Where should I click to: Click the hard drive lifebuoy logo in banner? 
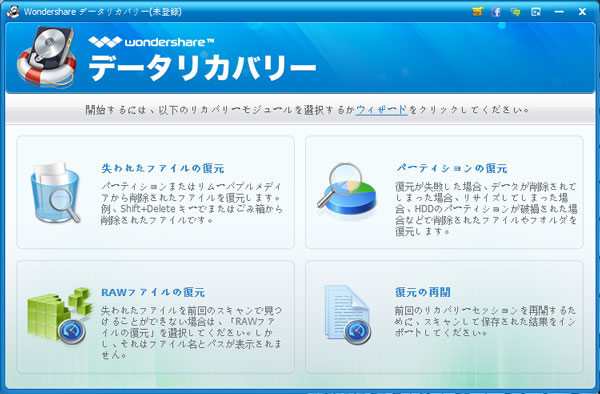tap(47, 57)
